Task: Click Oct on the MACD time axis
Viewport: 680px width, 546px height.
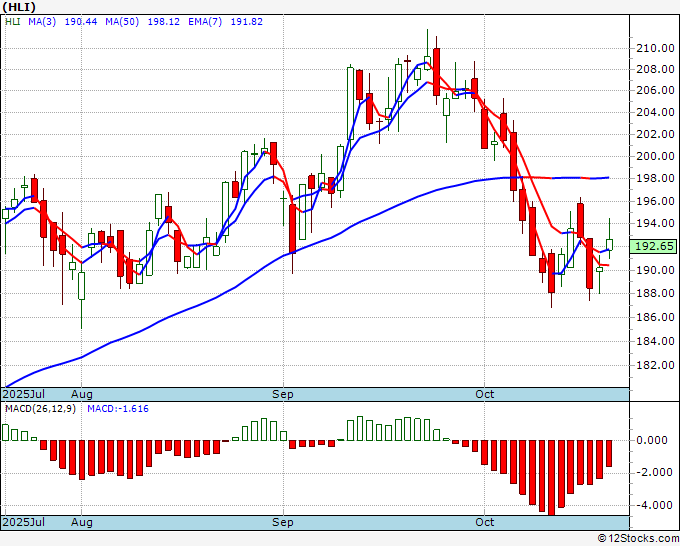Action: tap(484, 522)
